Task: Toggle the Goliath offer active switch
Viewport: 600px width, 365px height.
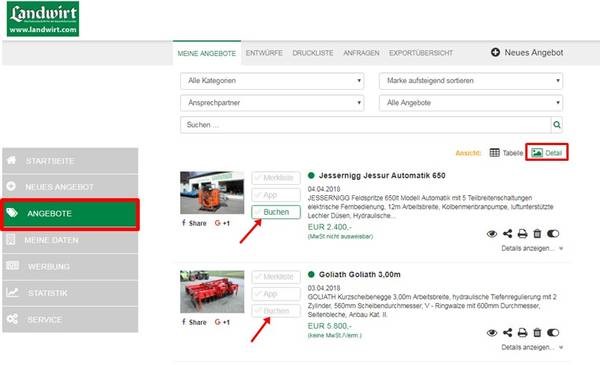Action: pos(553,332)
